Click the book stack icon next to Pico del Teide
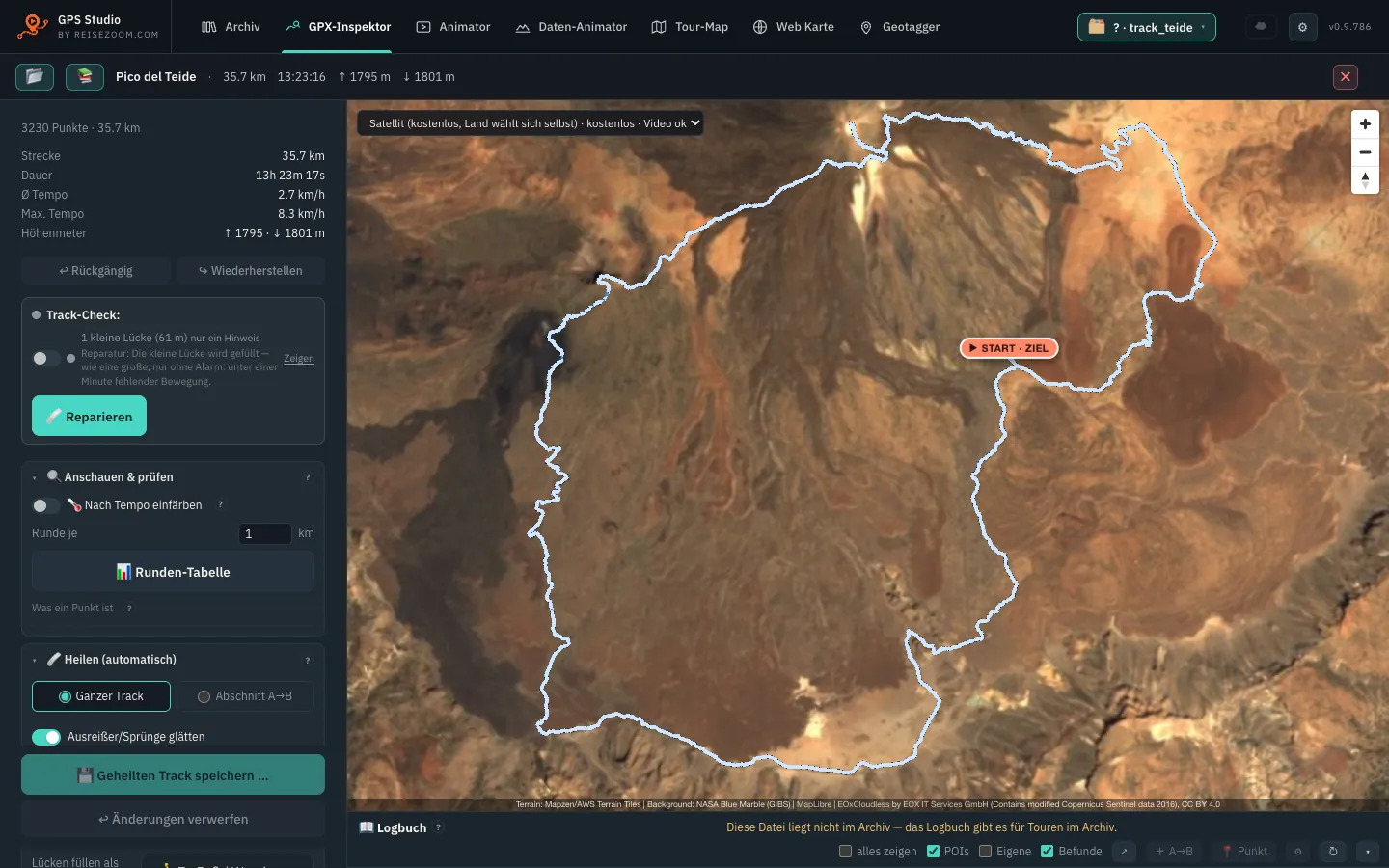The width and height of the screenshot is (1389, 868). pos(85,76)
